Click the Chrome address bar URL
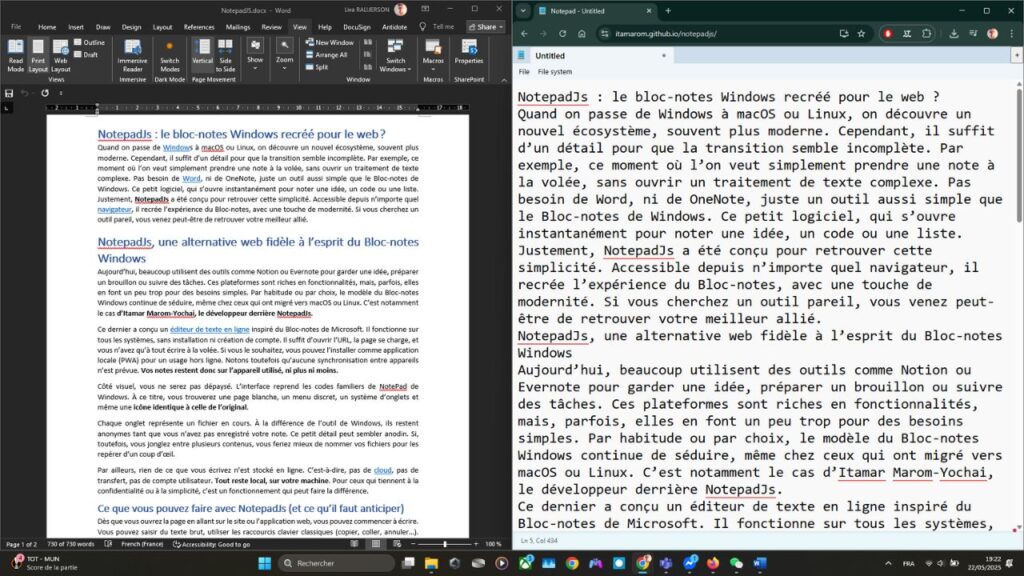1024x576 pixels. point(665,34)
